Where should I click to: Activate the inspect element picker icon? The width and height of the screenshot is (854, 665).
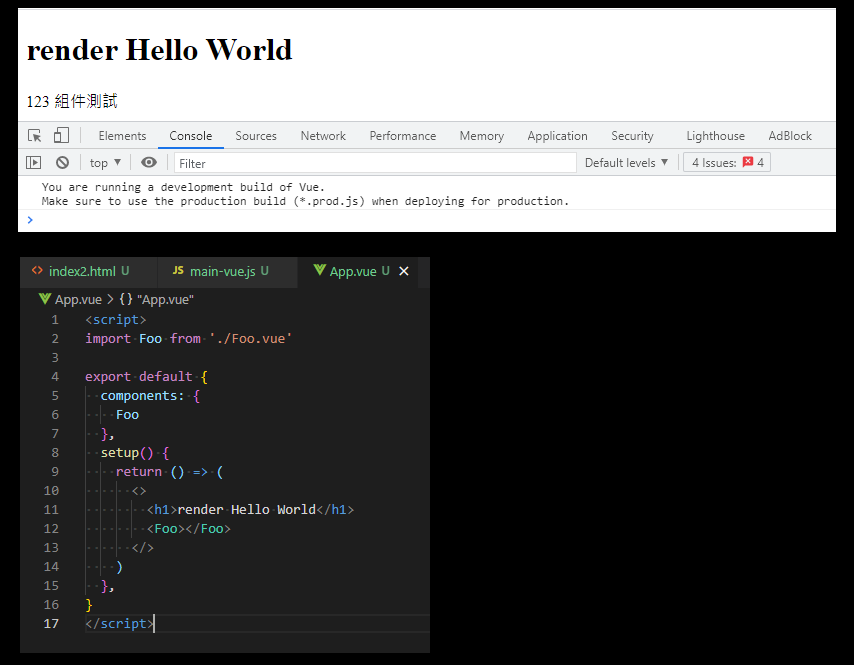point(35,136)
